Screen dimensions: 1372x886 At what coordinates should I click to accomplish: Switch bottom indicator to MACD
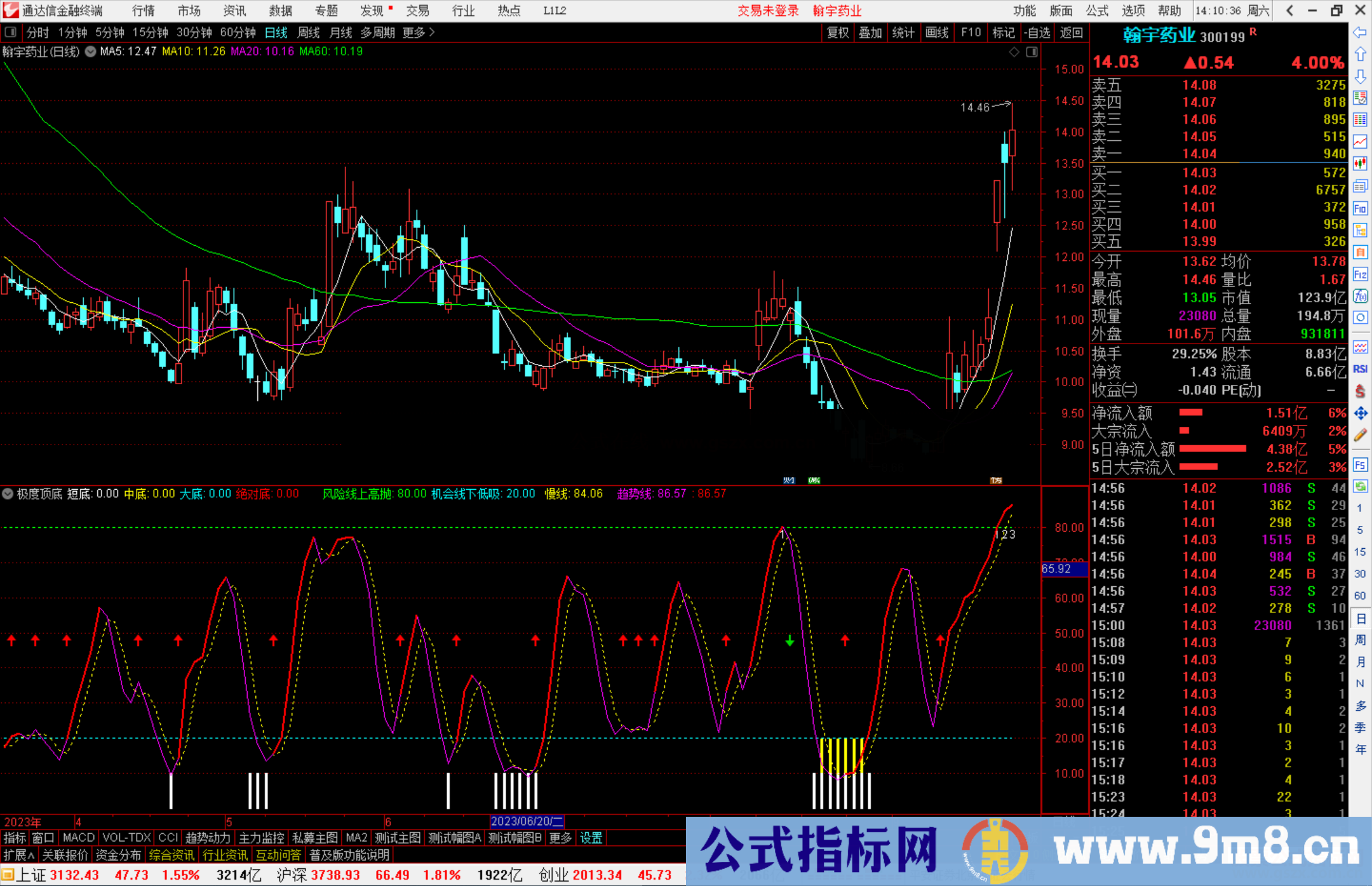pyautogui.click(x=78, y=838)
